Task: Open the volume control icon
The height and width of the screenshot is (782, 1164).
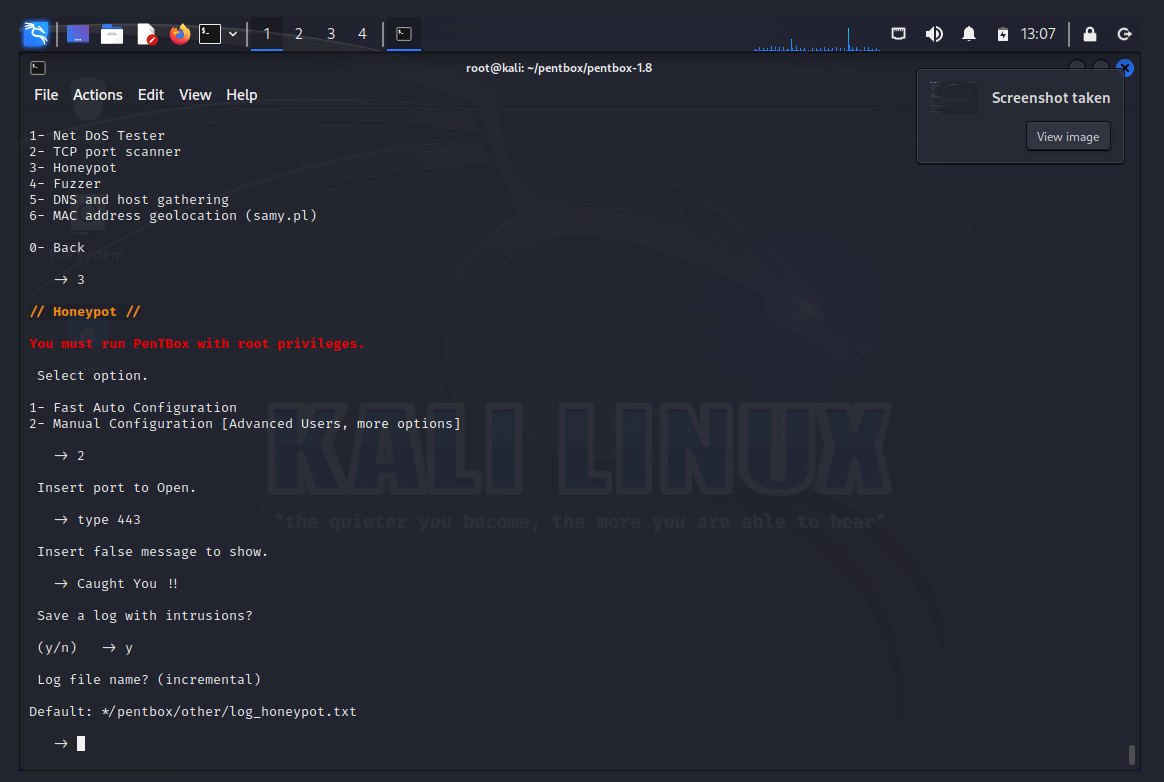Action: click(934, 34)
